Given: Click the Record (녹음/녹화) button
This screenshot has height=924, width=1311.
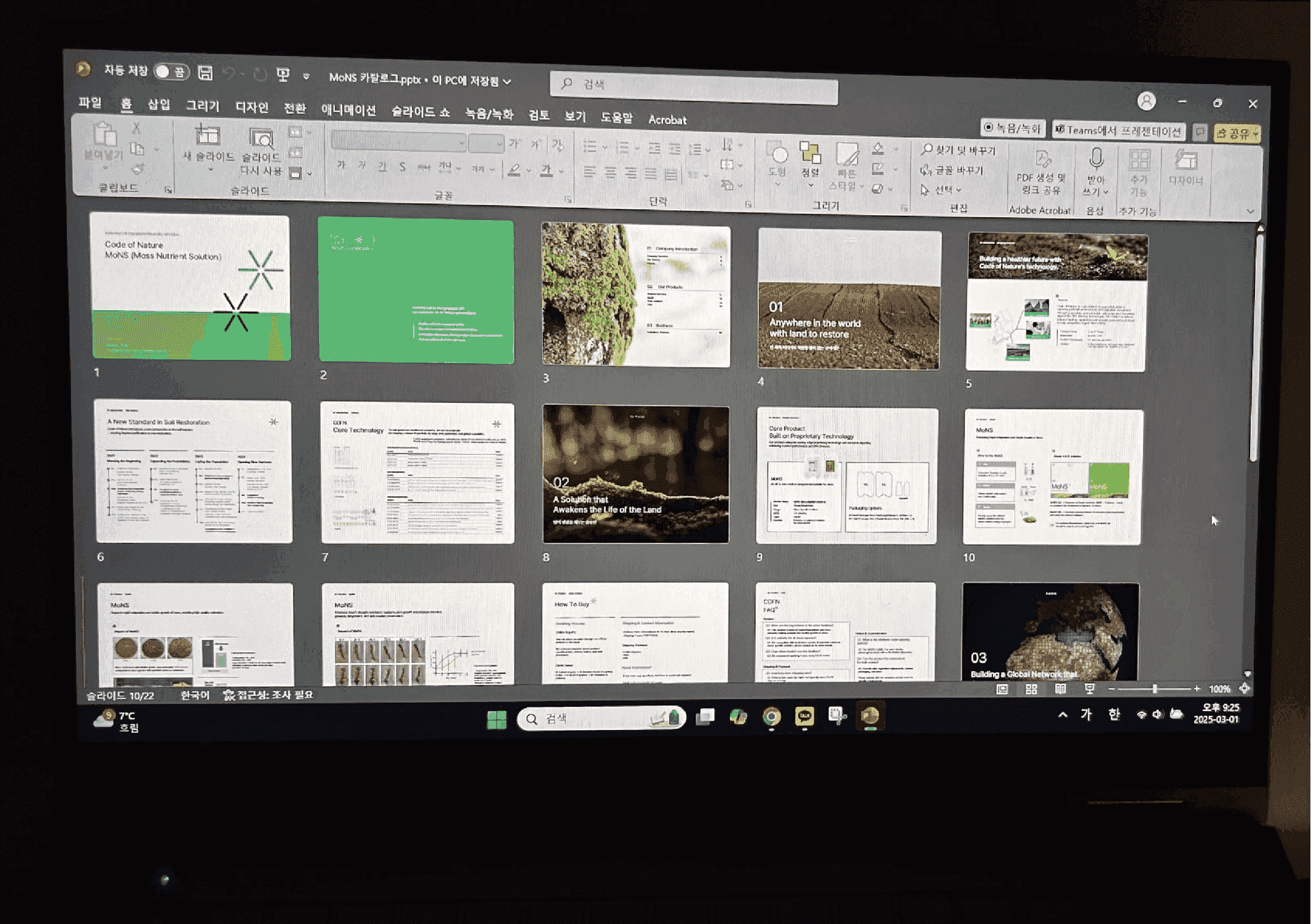Looking at the screenshot, I should point(1012,128).
